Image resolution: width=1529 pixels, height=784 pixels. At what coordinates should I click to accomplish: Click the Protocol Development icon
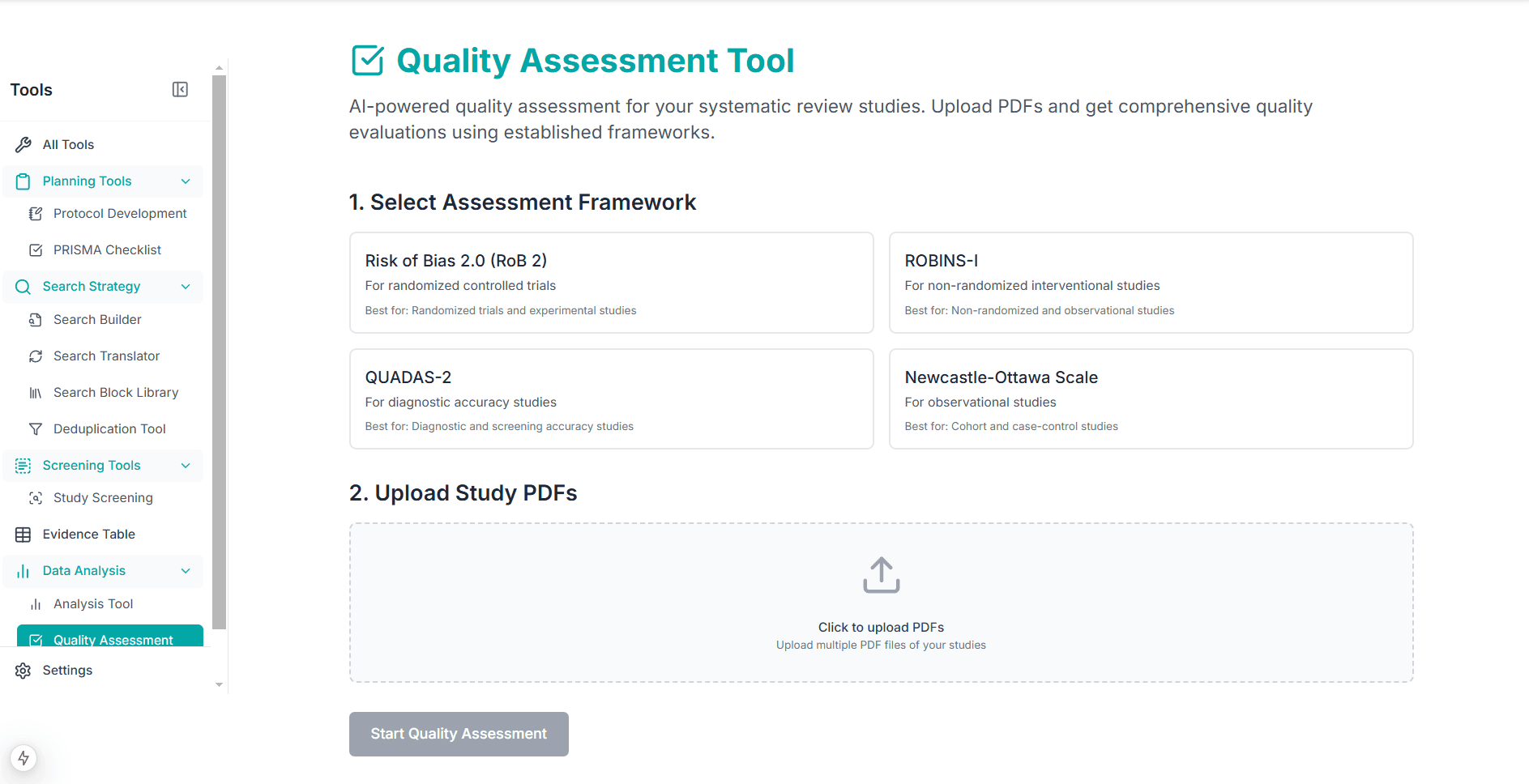click(36, 213)
